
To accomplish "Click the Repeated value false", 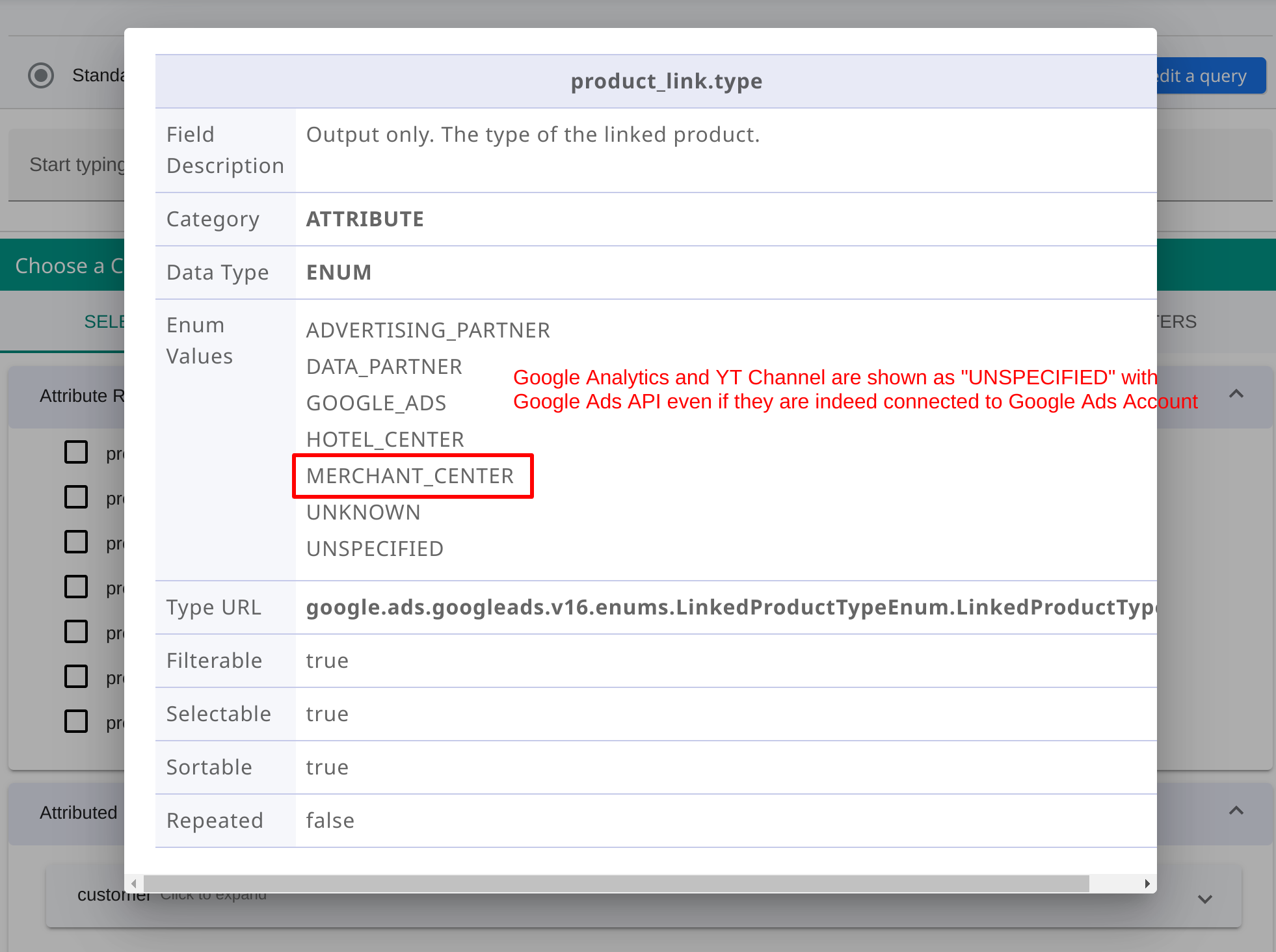I will pyautogui.click(x=330, y=821).
